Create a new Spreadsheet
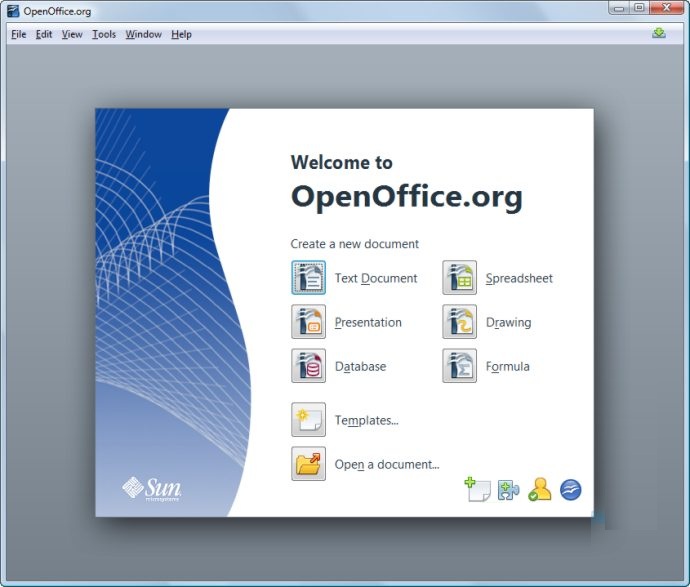The image size is (690, 587). [x=460, y=278]
